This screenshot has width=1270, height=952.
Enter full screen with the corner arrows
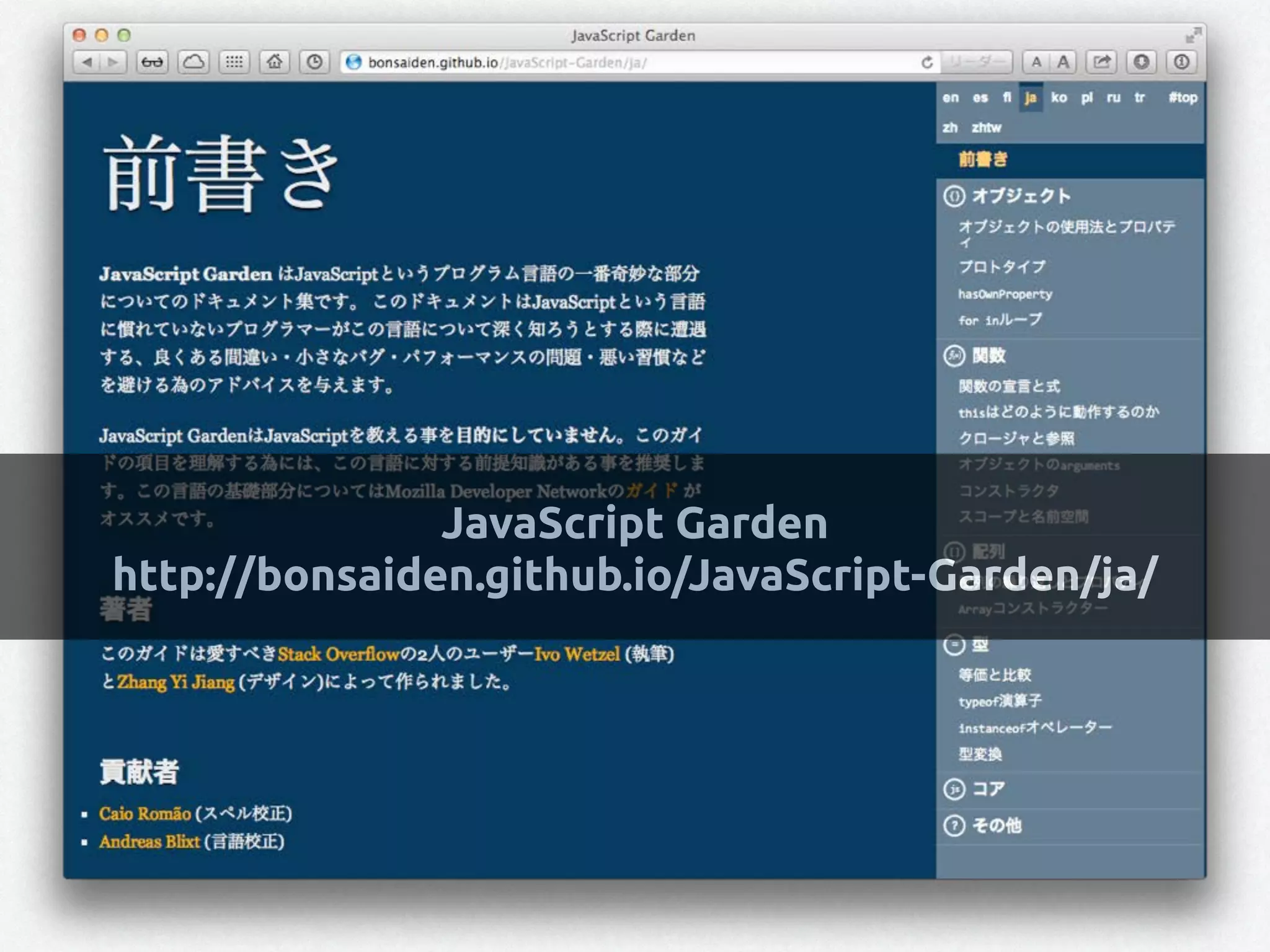coord(1192,36)
